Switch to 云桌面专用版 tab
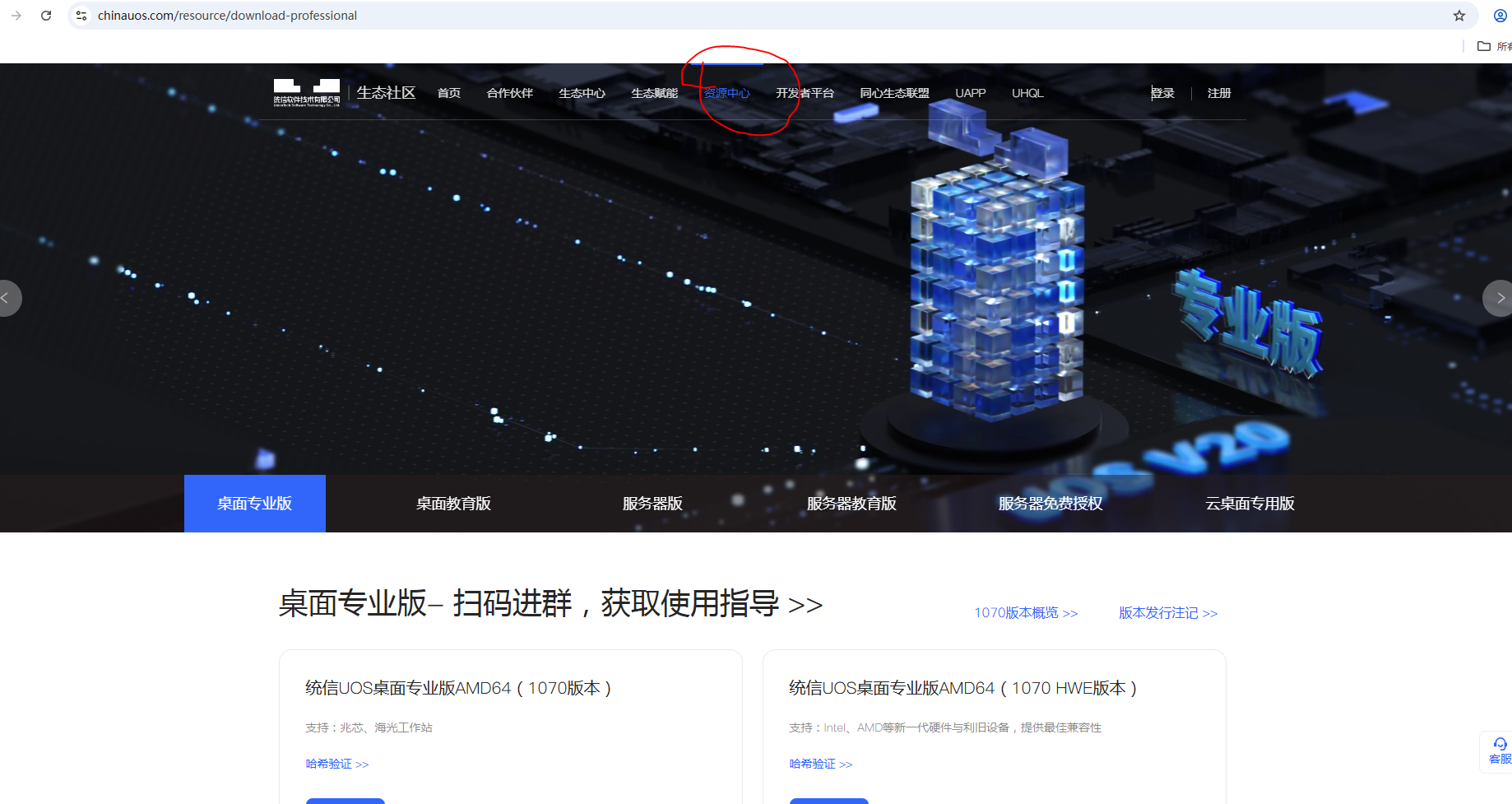The image size is (1512, 804). [x=1250, y=504]
